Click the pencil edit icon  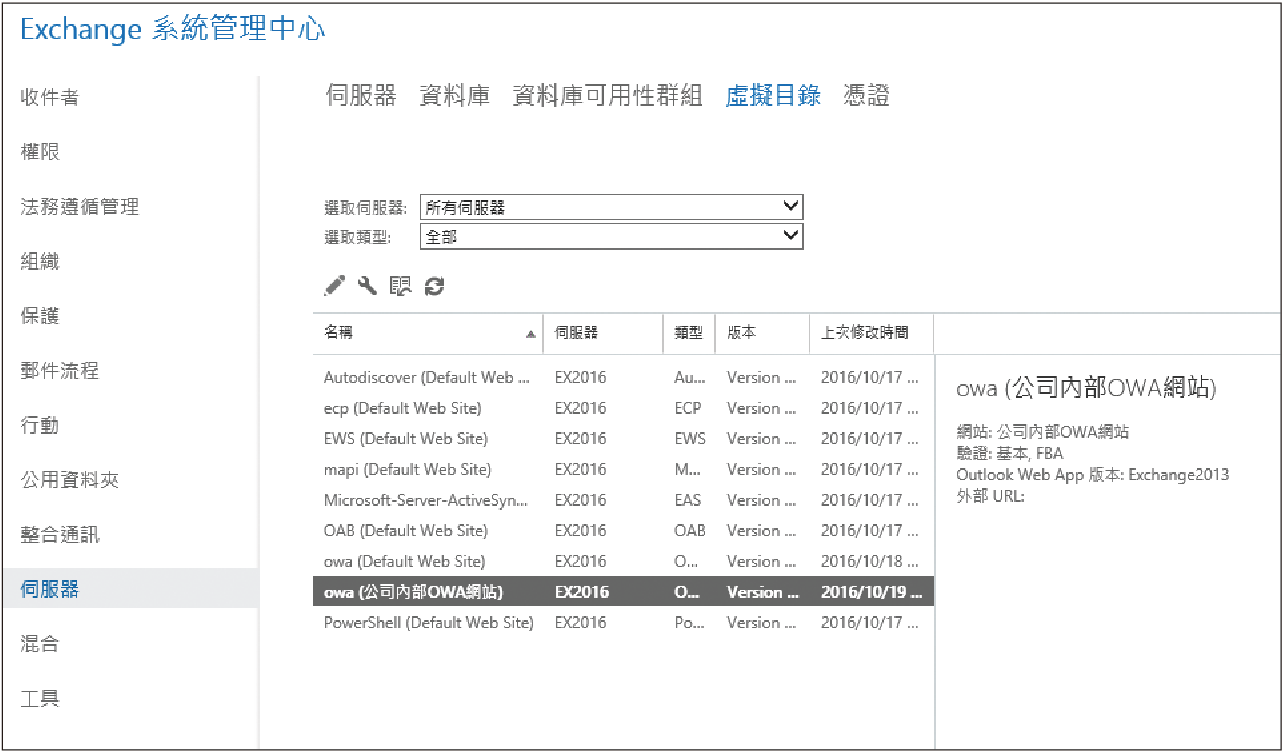334,286
